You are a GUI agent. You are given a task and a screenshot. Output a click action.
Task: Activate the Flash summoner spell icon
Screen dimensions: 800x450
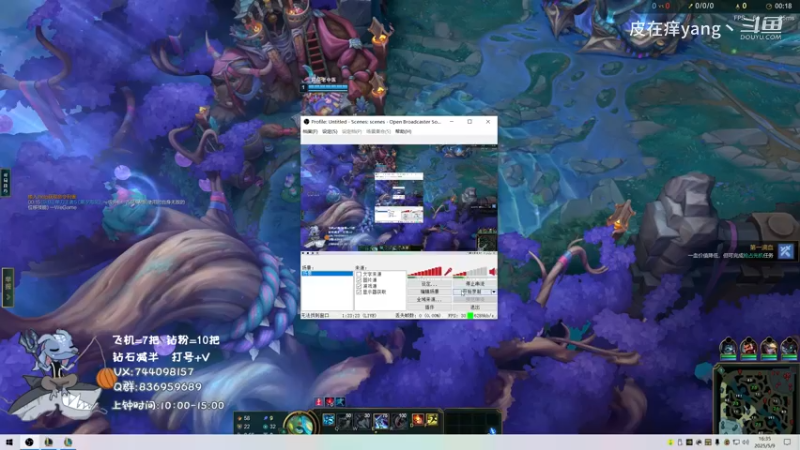pyautogui.click(x=432, y=419)
